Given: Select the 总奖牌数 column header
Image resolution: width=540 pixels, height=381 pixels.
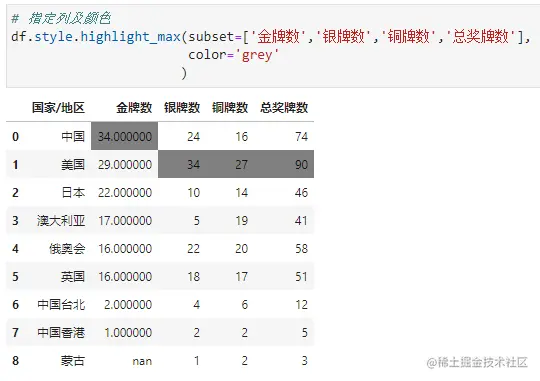Looking at the screenshot, I should click(284, 107).
